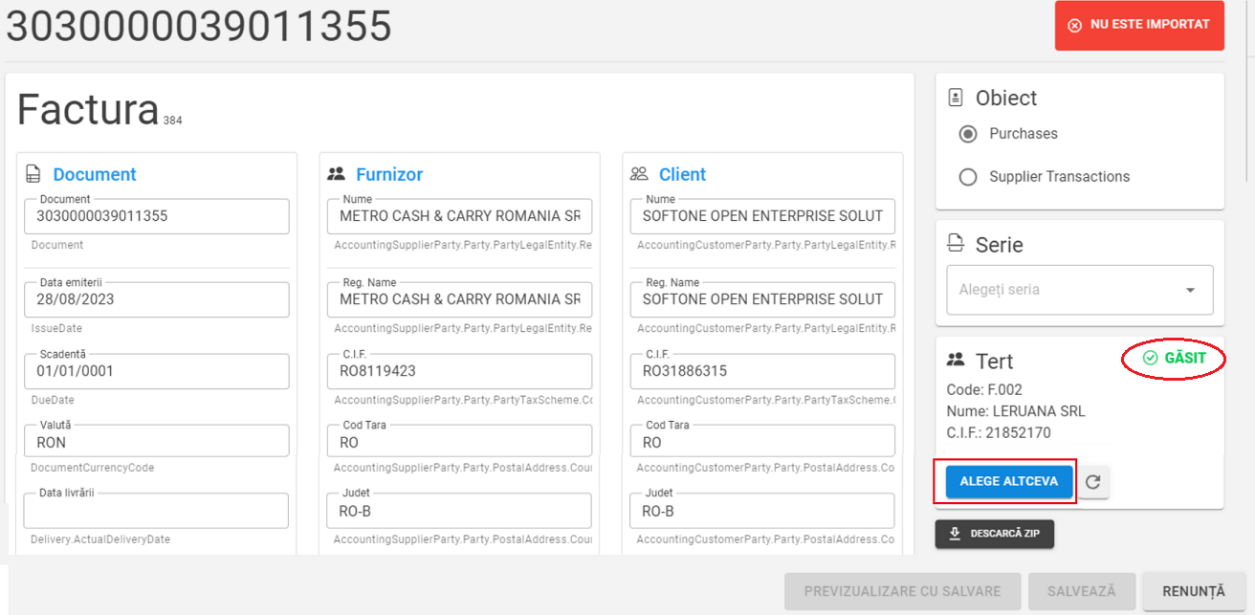Click the ALEGE ALTCEVA button
The image size is (1255, 615).
point(1009,482)
